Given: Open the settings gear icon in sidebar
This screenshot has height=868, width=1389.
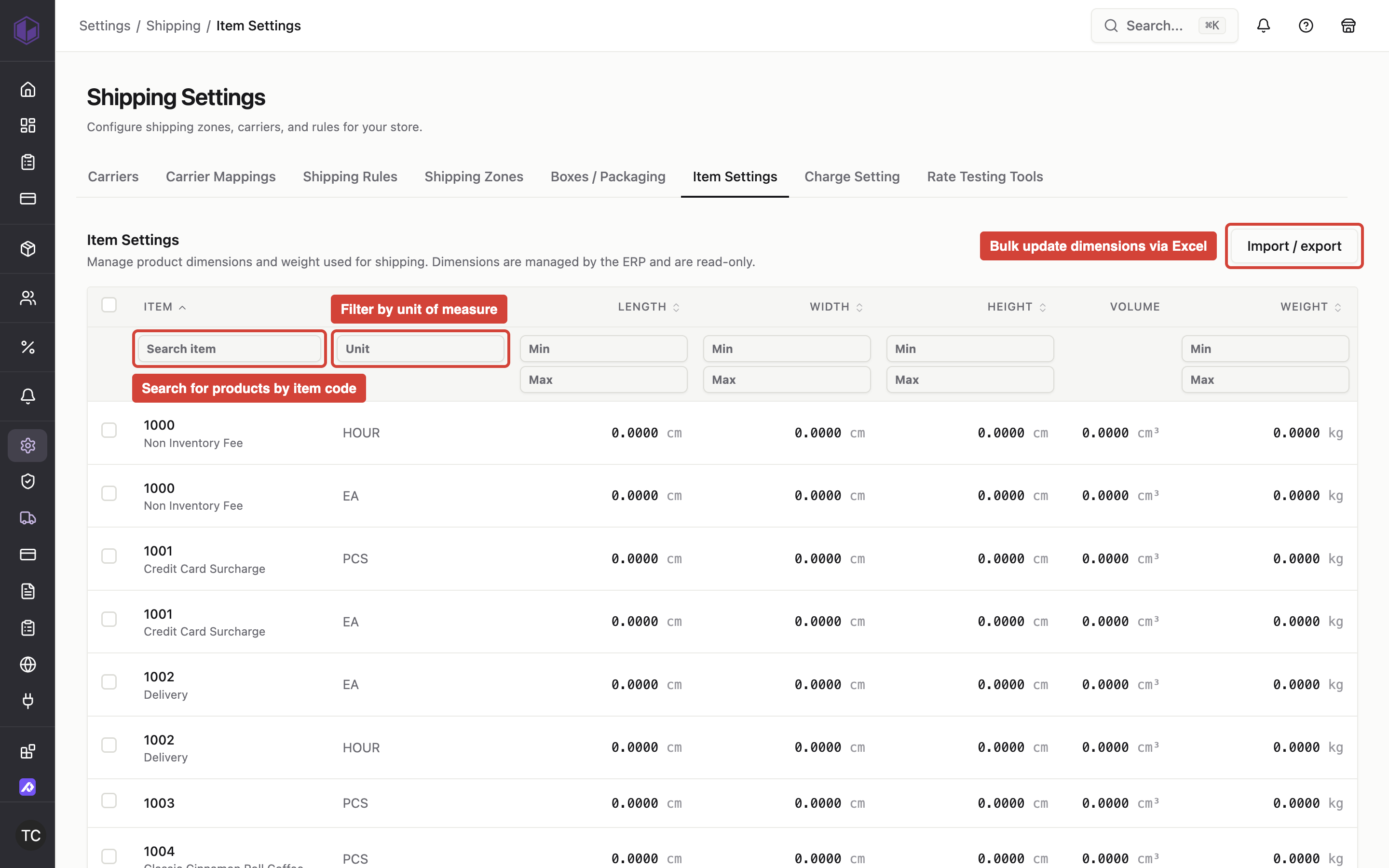Looking at the screenshot, I should click(27, 446).
